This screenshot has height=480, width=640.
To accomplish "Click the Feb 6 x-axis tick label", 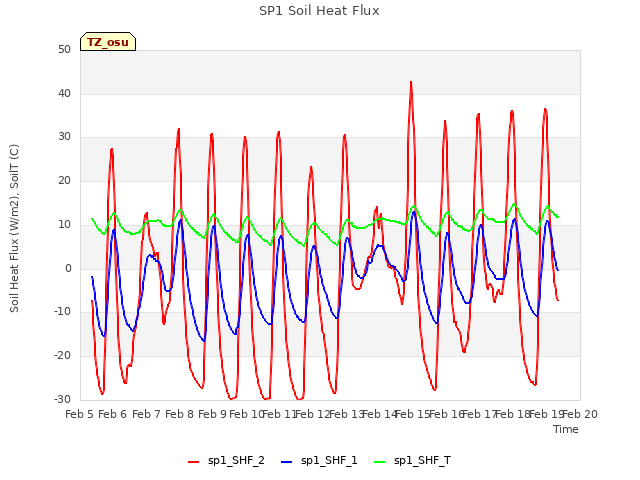I will pos(113,414).
